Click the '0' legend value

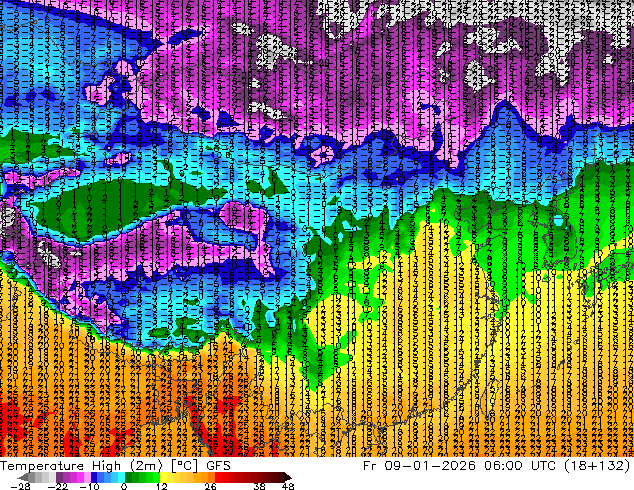tap(124, 486)
